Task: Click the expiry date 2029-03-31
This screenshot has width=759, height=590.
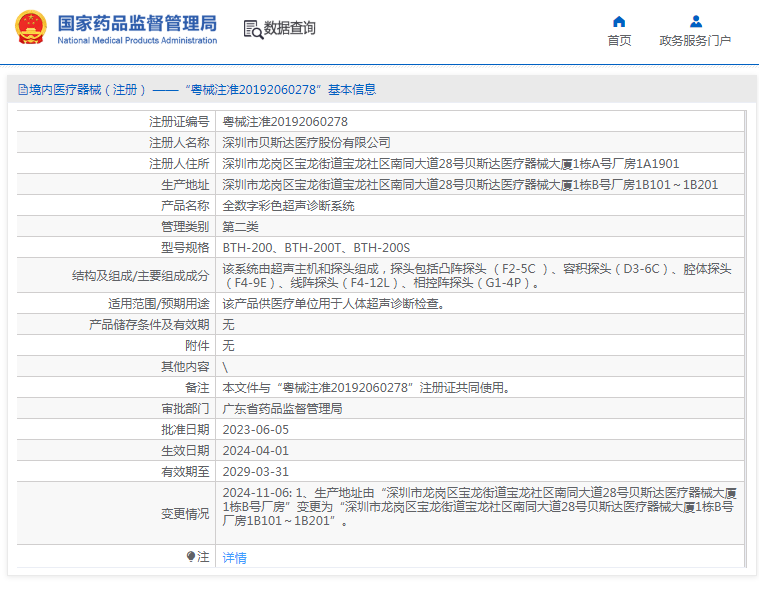Action: pos(255,471)
